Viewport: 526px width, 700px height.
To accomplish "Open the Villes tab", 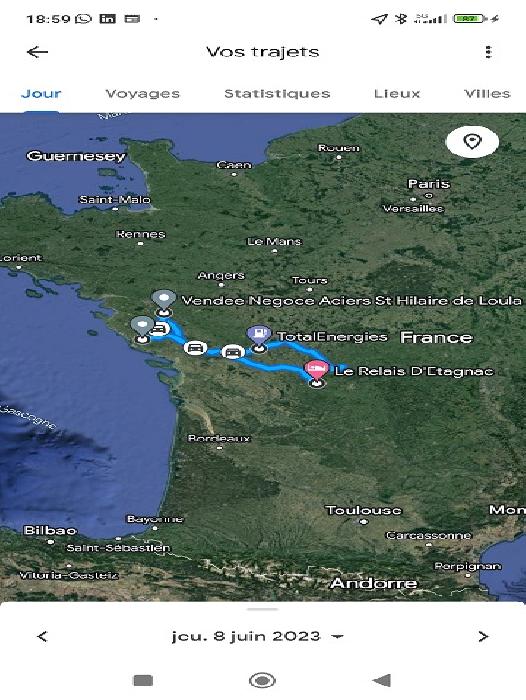I will (487, 94).
